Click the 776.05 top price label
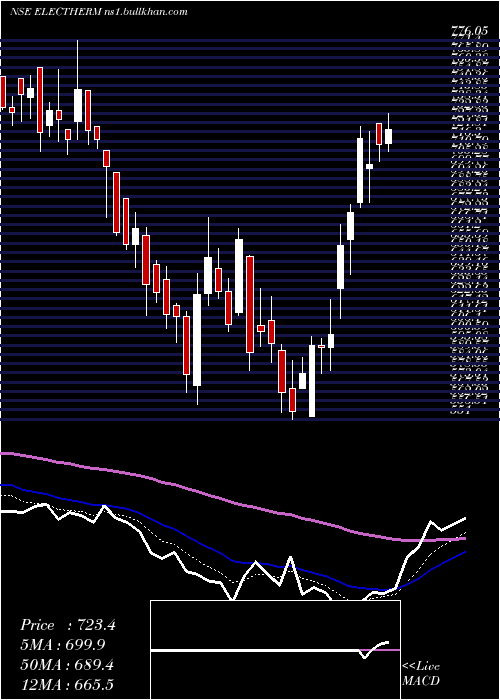 (x=468, y=32)
